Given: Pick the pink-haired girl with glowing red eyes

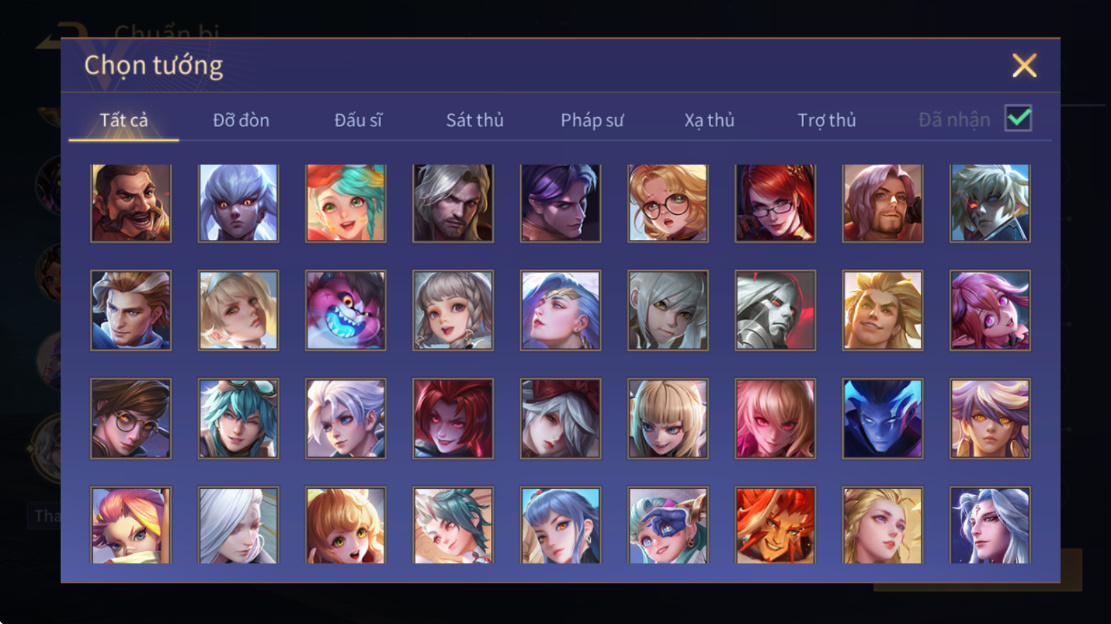Looking at the screenshot, I should tap(775, 419).
